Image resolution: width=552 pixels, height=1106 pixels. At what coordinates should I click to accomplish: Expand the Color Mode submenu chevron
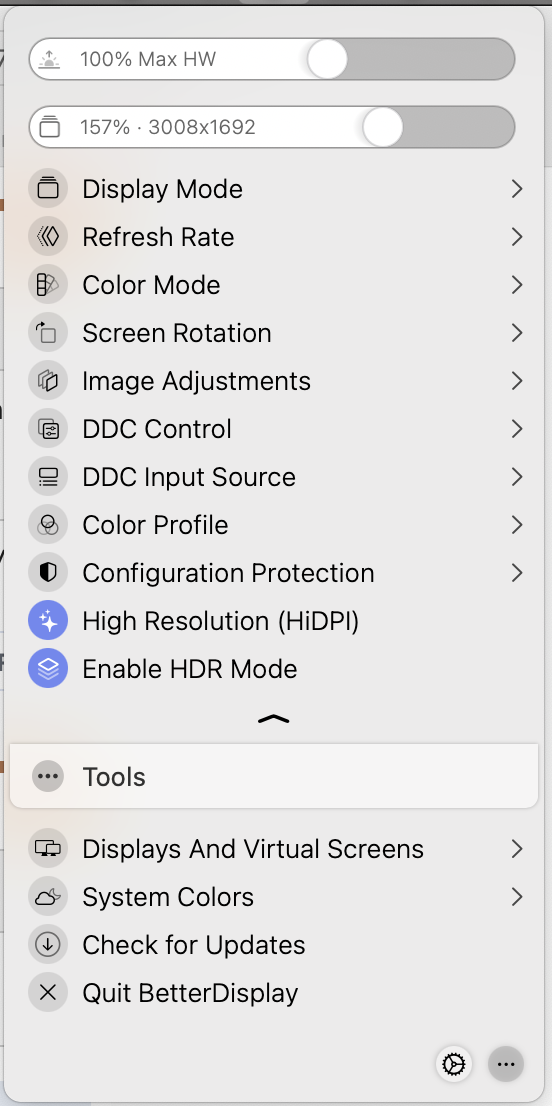coord(517,285)
